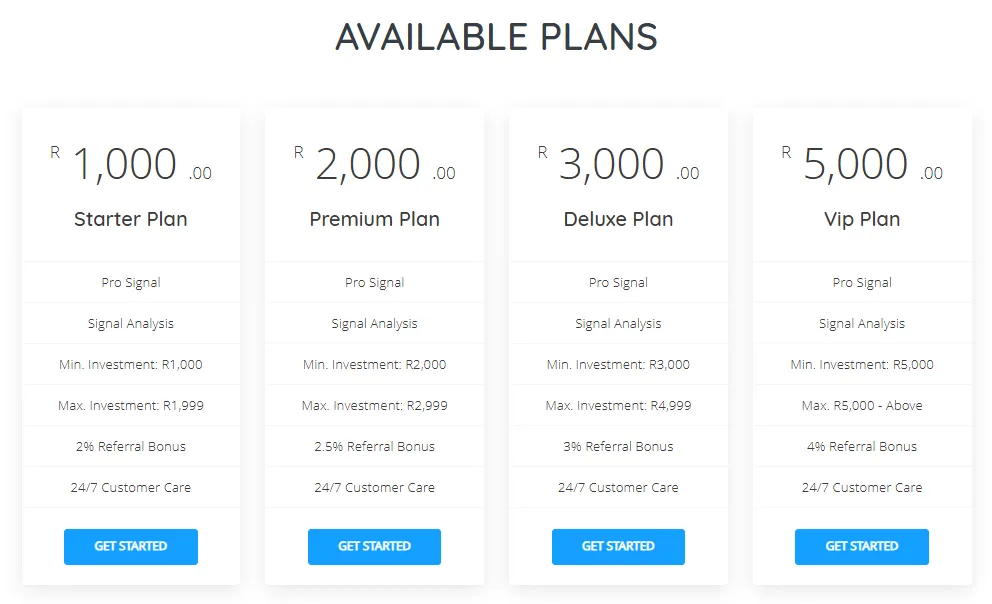Click the R 5,000.00 price
The image size is (992, 604).
862,165
